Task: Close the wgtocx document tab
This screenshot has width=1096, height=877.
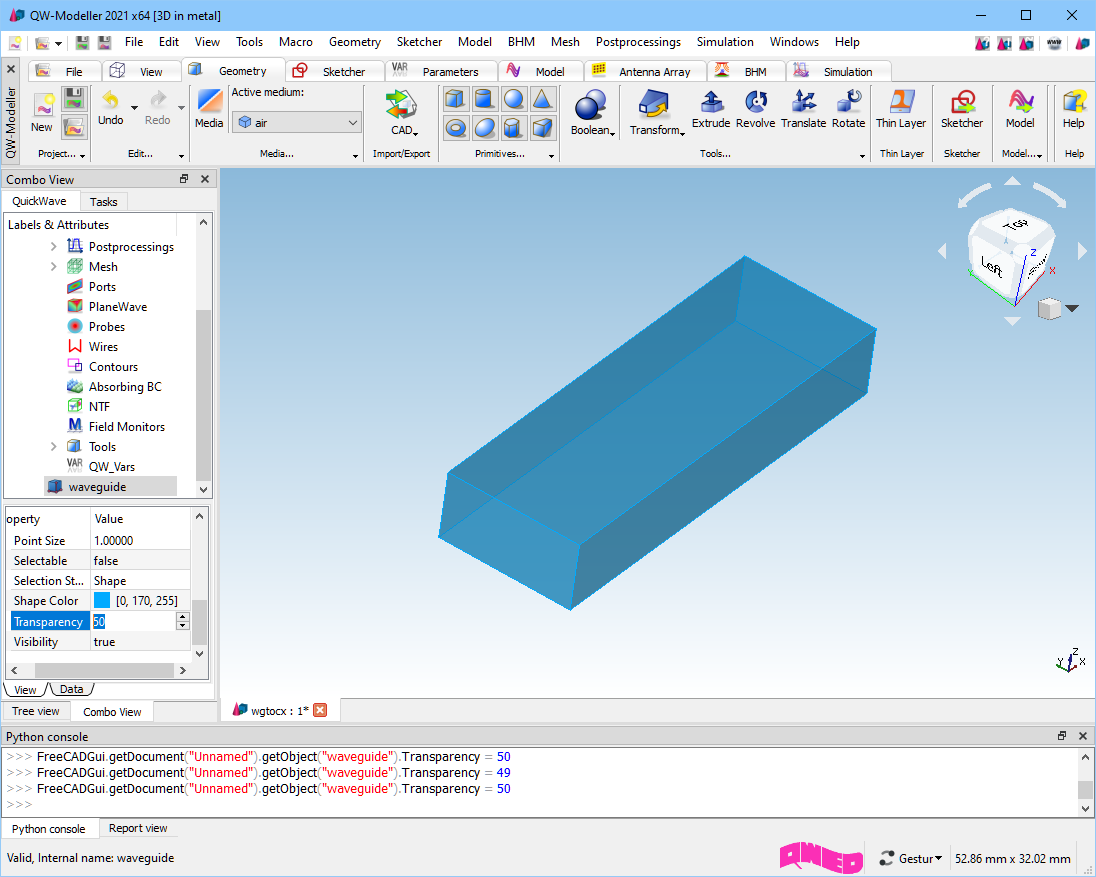Action: (320, 710)
